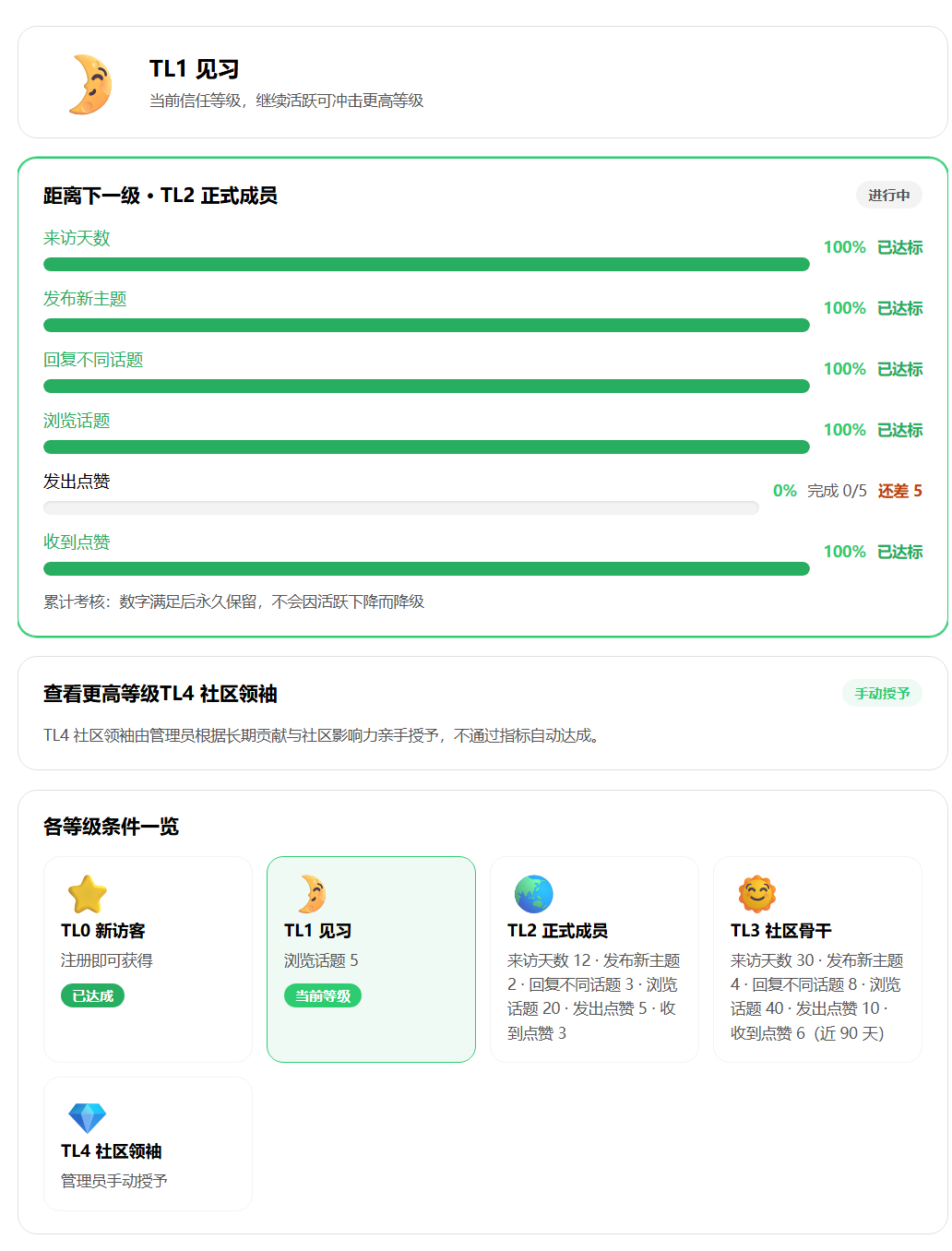Select the TL4 社区领袖 card title
Image resolution: width=952 pixels, height=1251 pixels.
click(x=112, y=1151)
